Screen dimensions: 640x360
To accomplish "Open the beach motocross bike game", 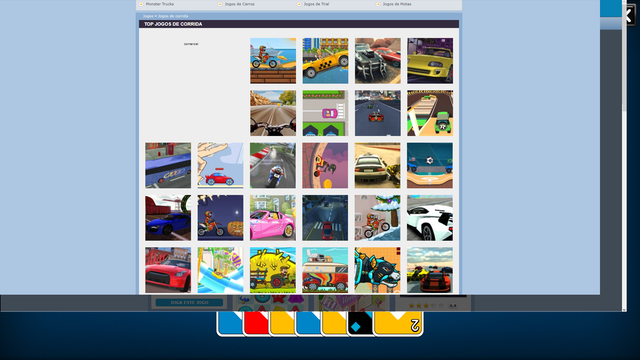I will 273,61.
